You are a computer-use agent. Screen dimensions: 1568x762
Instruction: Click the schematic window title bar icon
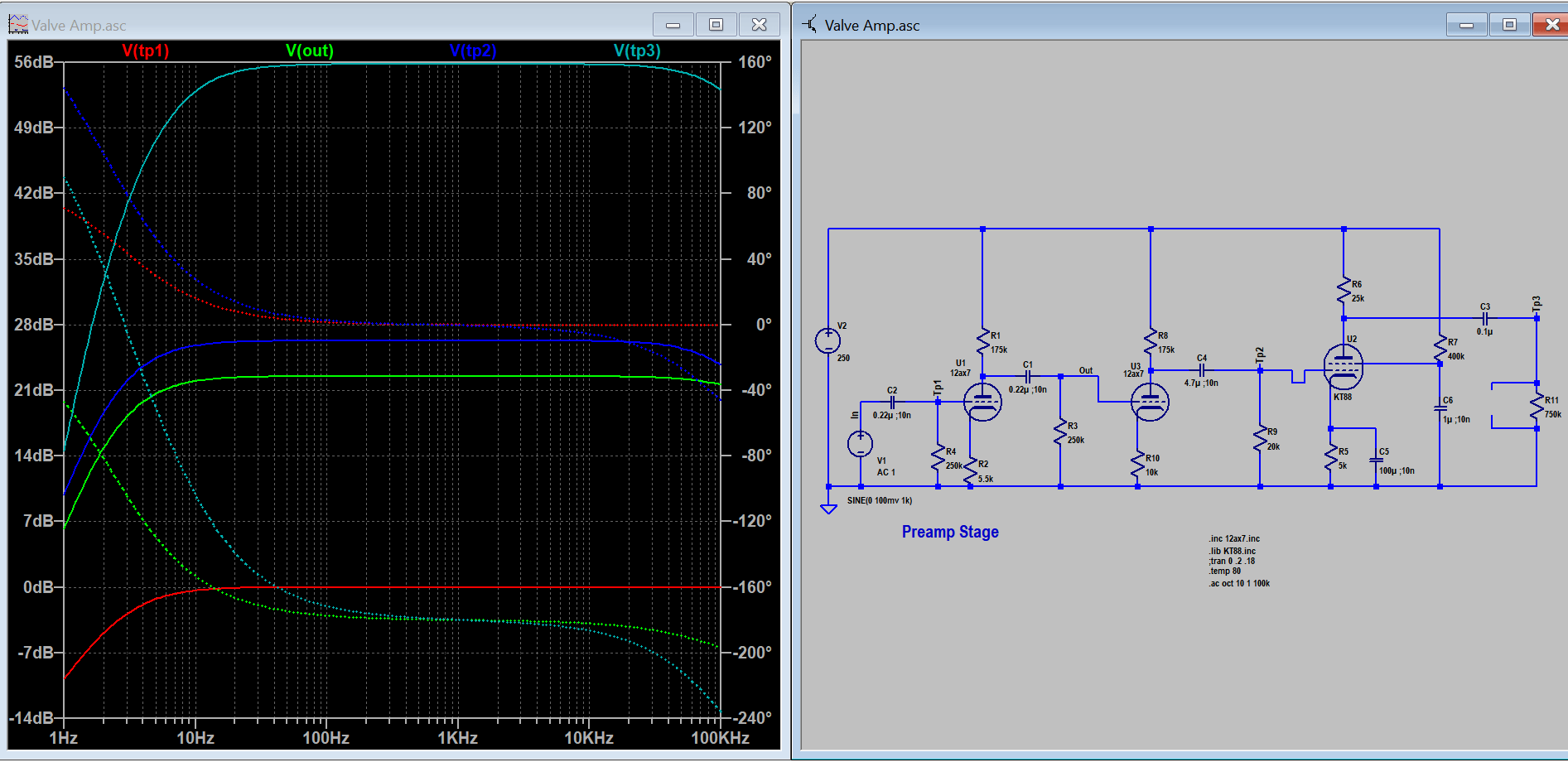(810, 24)
